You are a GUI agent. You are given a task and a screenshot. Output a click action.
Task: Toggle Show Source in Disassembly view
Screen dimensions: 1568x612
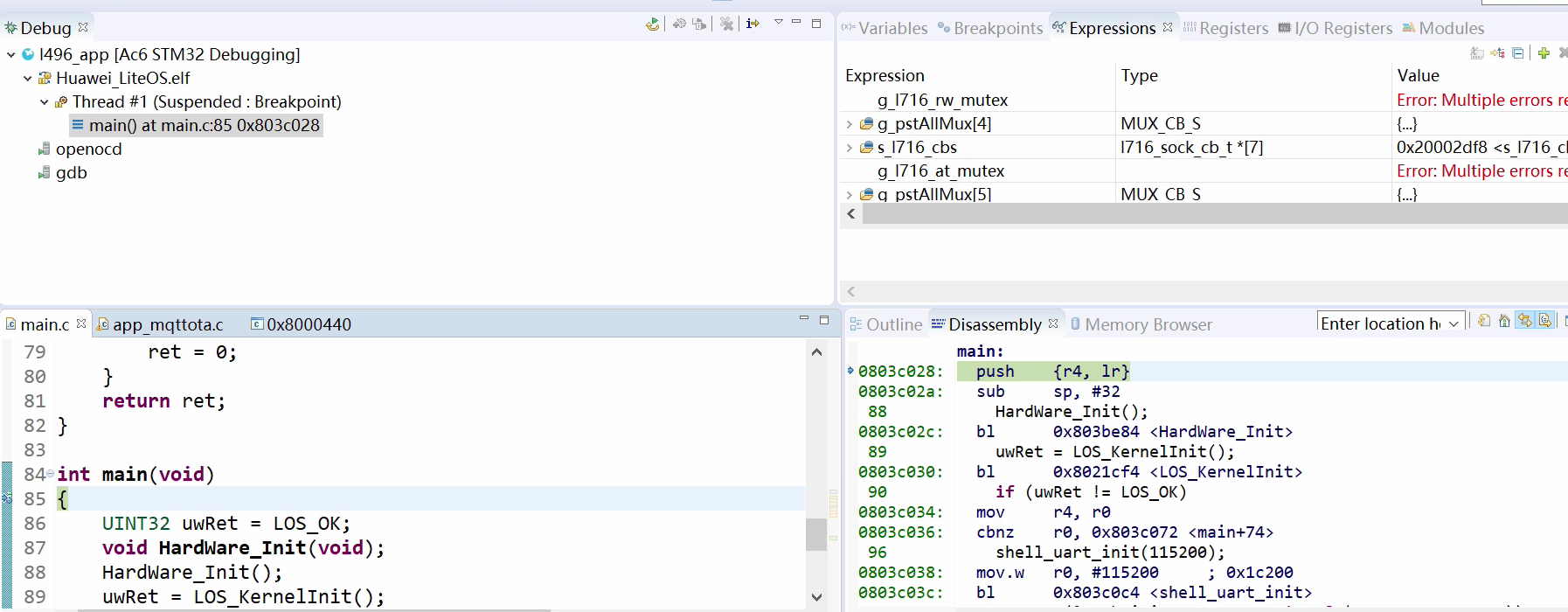click(1545, 321)
